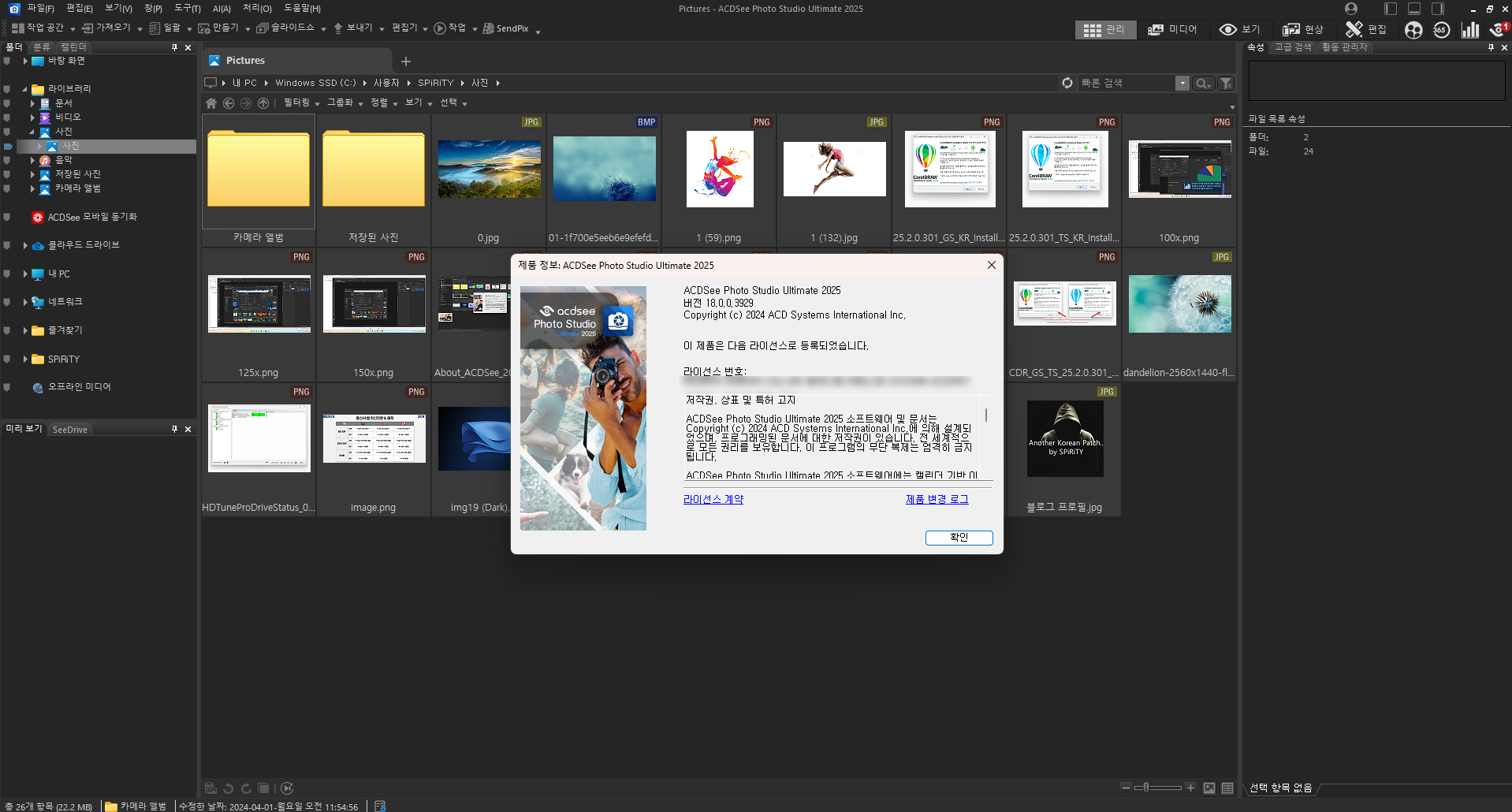Open Edit (편집) mode
The height and width of the screenshot is (812, 1512).
(1366, 29)
